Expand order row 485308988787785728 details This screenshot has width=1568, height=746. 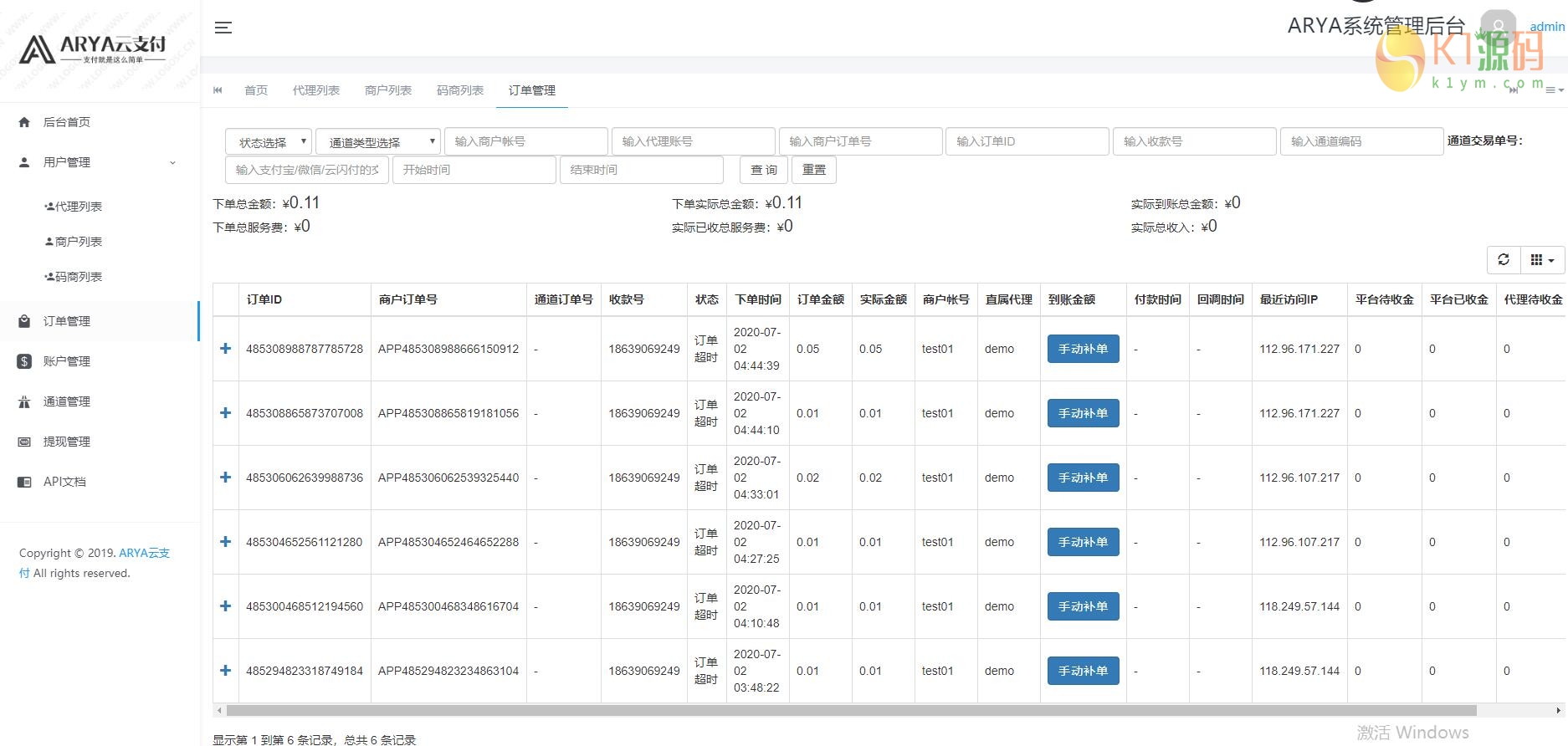point(225,349)
